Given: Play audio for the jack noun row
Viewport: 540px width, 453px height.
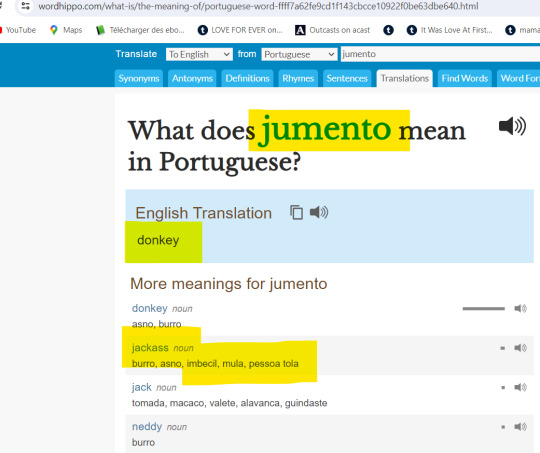Looking at the screenshot, I should coord(520,388).
